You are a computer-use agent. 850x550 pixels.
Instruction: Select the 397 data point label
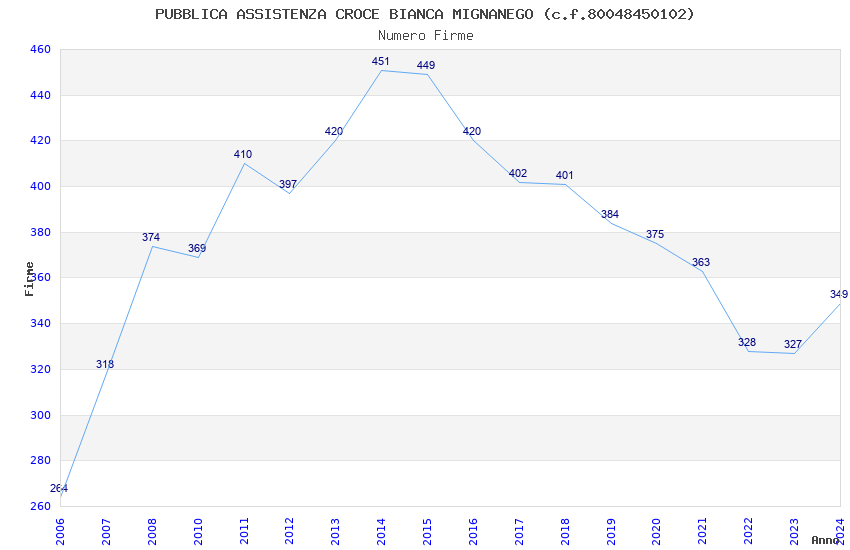coord(288,184)
